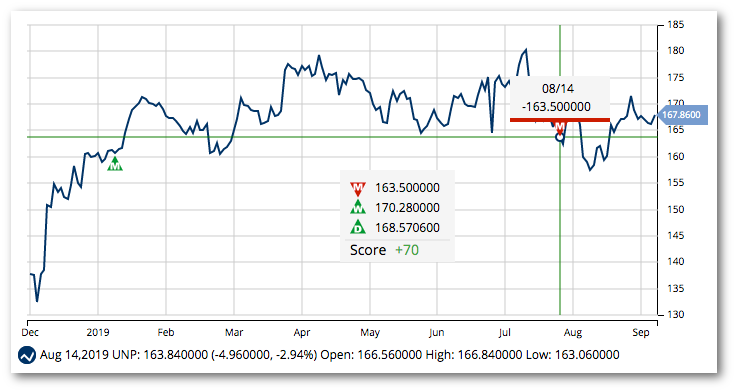Click the 130 price axis label

pyautogui.click(x=676, y=315)
